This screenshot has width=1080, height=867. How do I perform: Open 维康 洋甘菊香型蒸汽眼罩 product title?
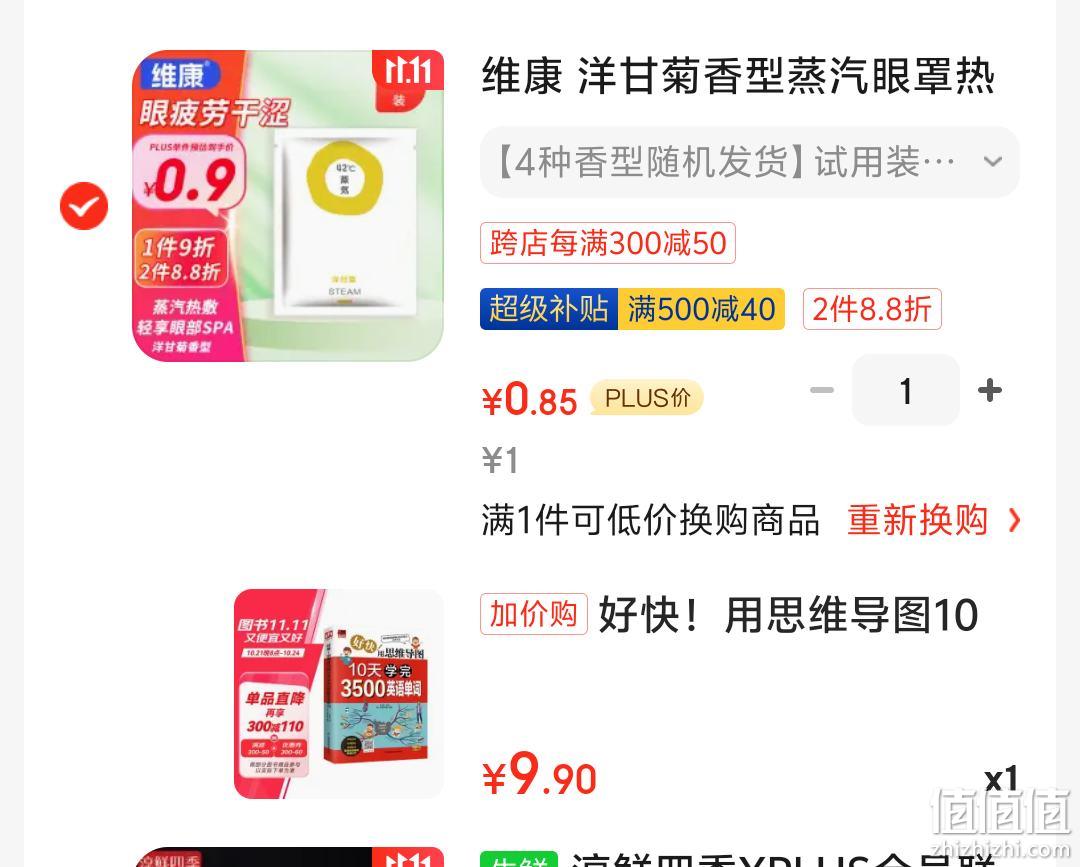pos(738,76)
